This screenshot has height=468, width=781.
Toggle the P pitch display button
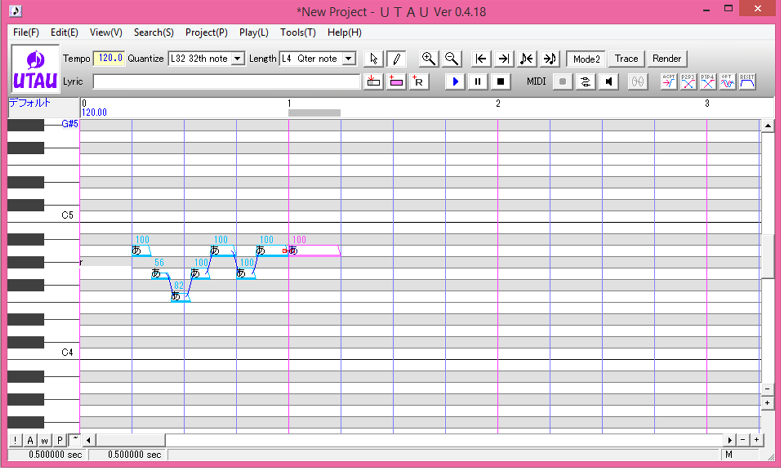[60, 440]
